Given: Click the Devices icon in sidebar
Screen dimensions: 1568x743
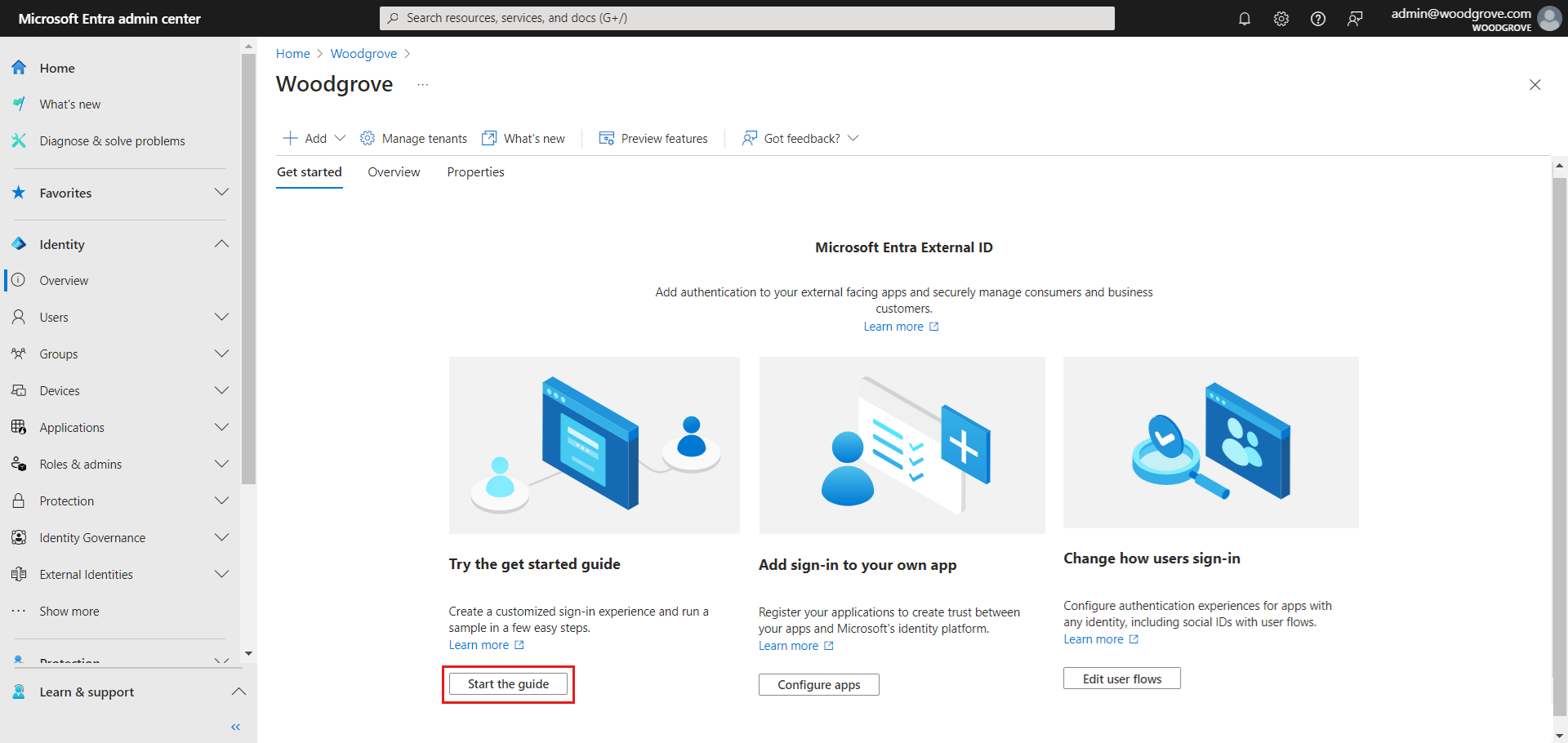Looking at the screenshot, I should 19,390.
